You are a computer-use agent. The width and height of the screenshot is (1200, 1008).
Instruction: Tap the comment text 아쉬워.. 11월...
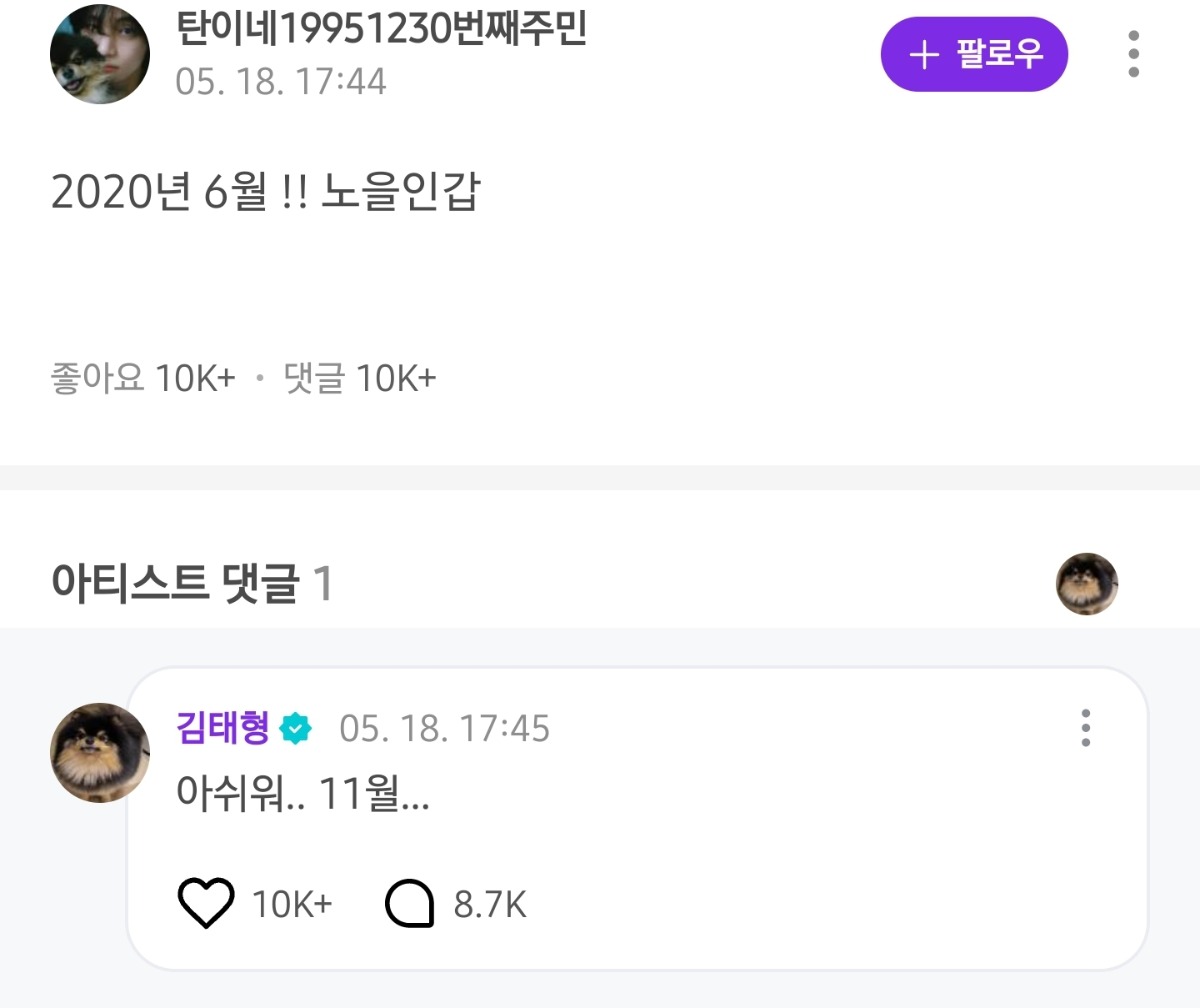pos(302,794)
